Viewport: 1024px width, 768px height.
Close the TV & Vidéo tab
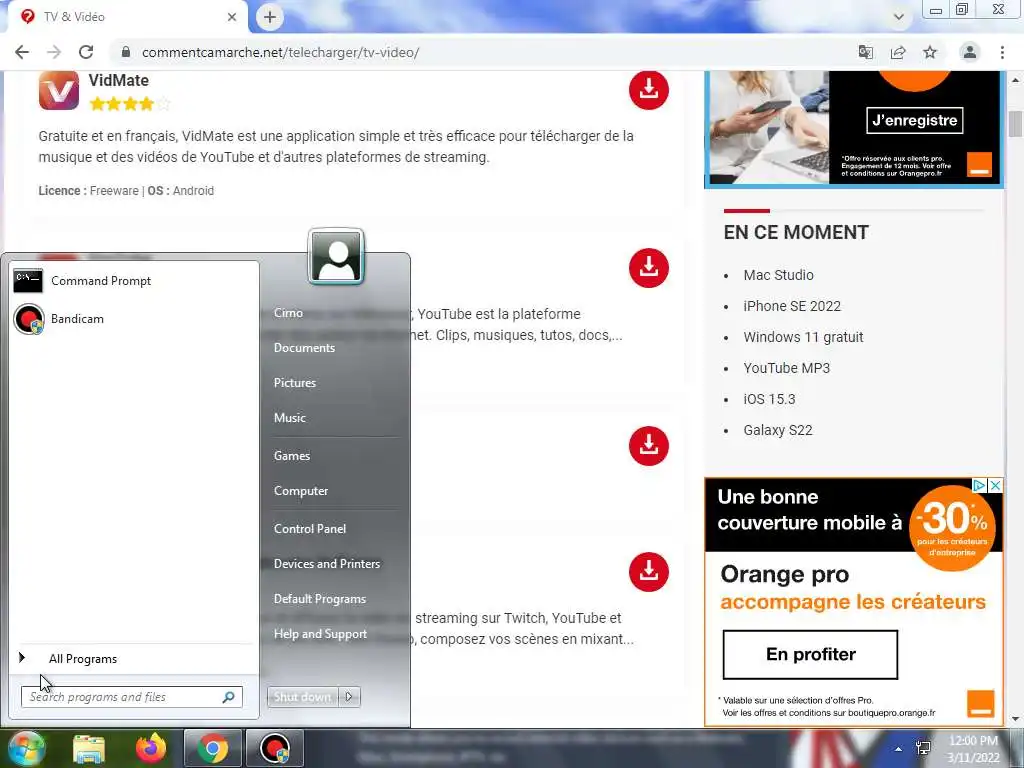pyautogui.click(x=232, y=17)
